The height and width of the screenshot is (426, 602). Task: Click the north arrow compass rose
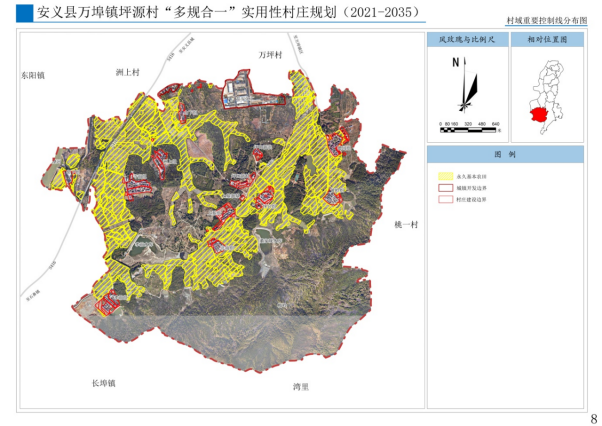pyautogui.click(x=461, y=84)
